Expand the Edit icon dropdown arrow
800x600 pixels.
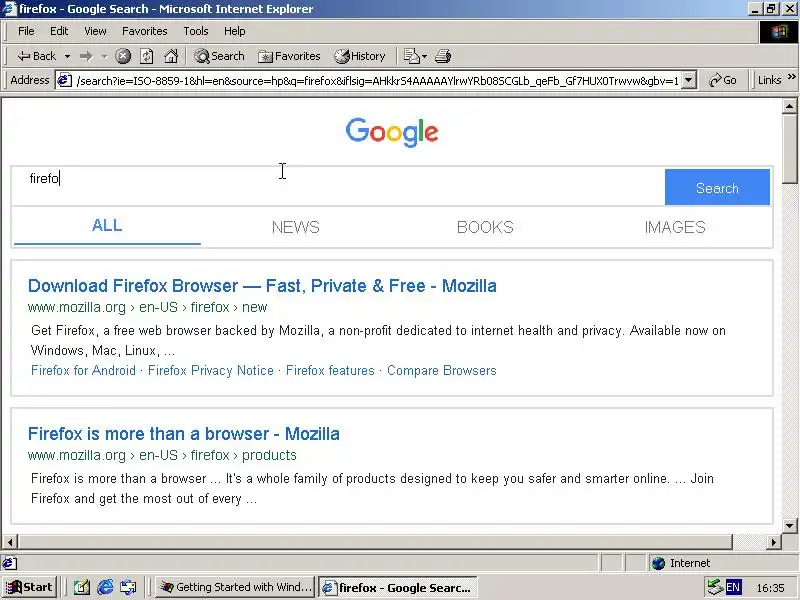[x=424, y=57]
